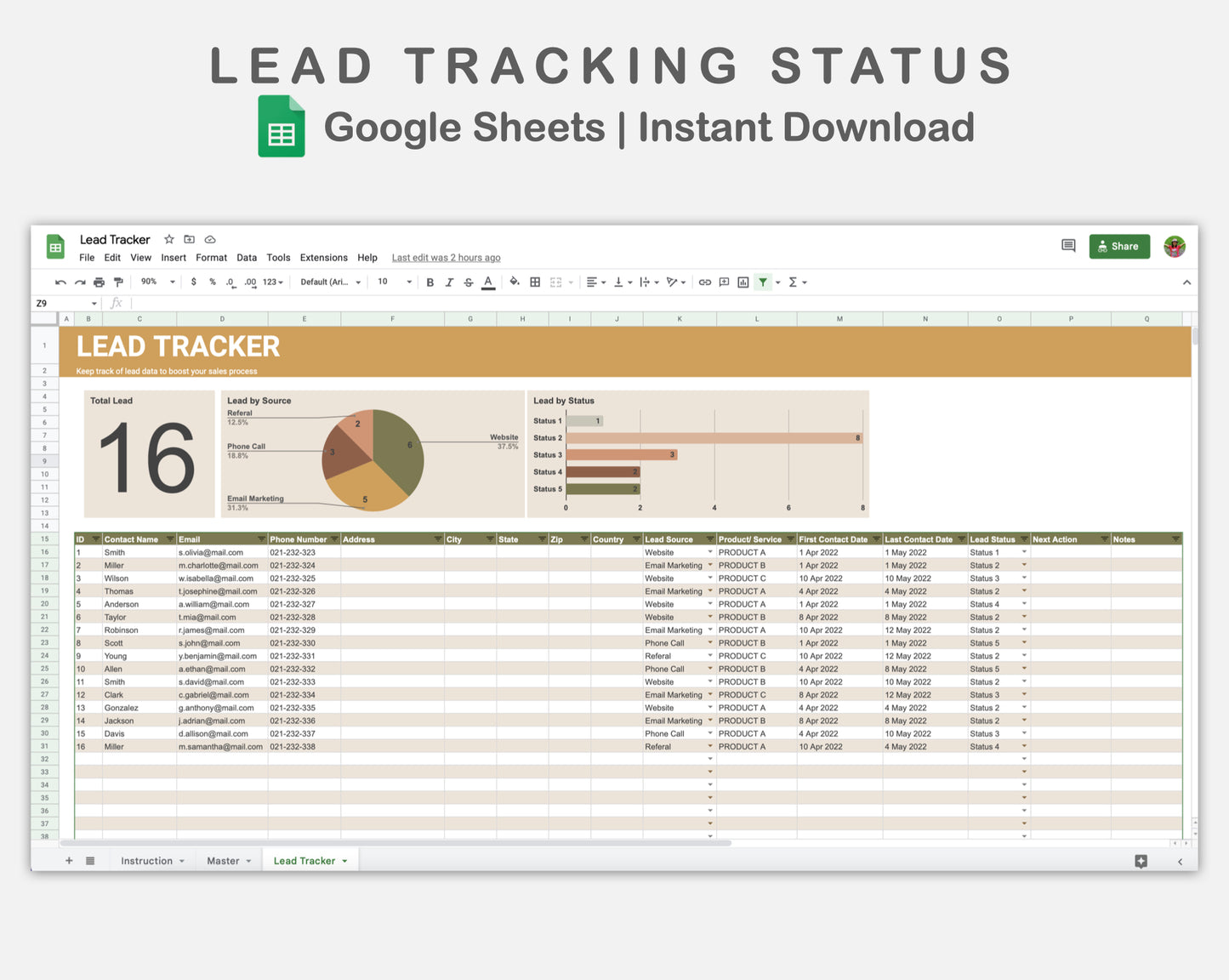Open the fill color tool
The image size is (1229, 980).
[x=513, y=282]
